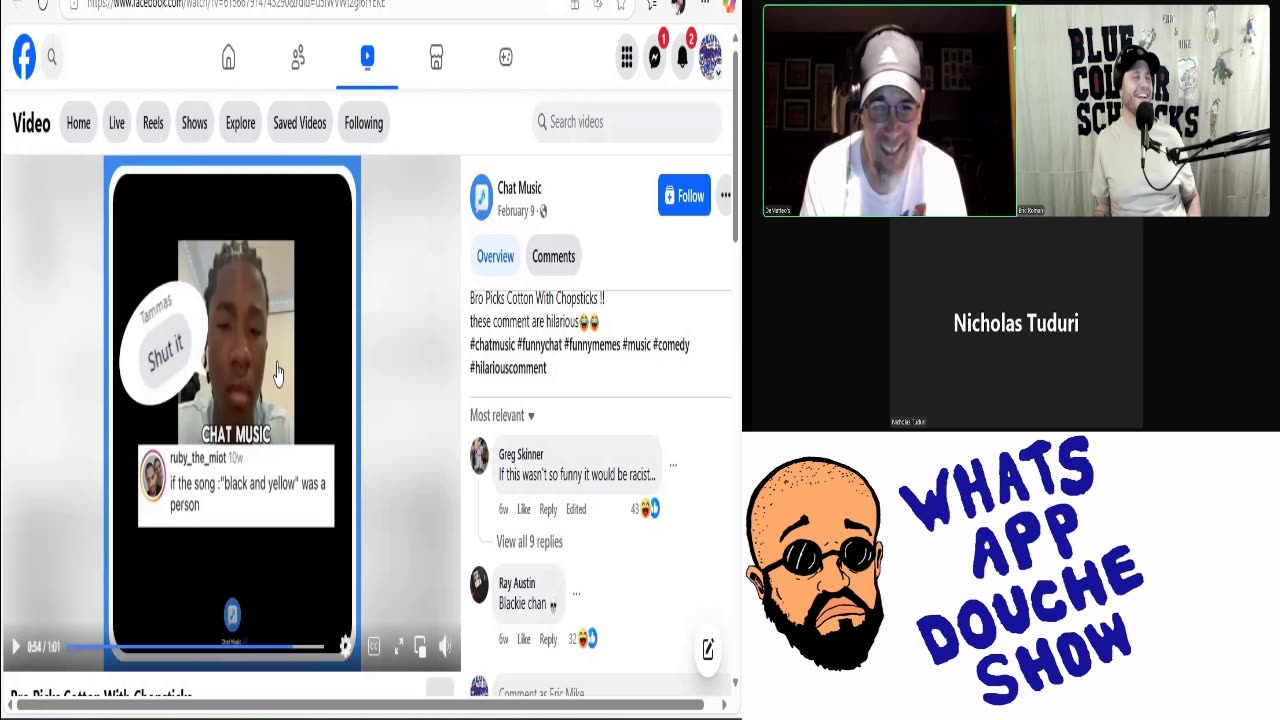Open the Saved Videos tab

coord(300,123)
